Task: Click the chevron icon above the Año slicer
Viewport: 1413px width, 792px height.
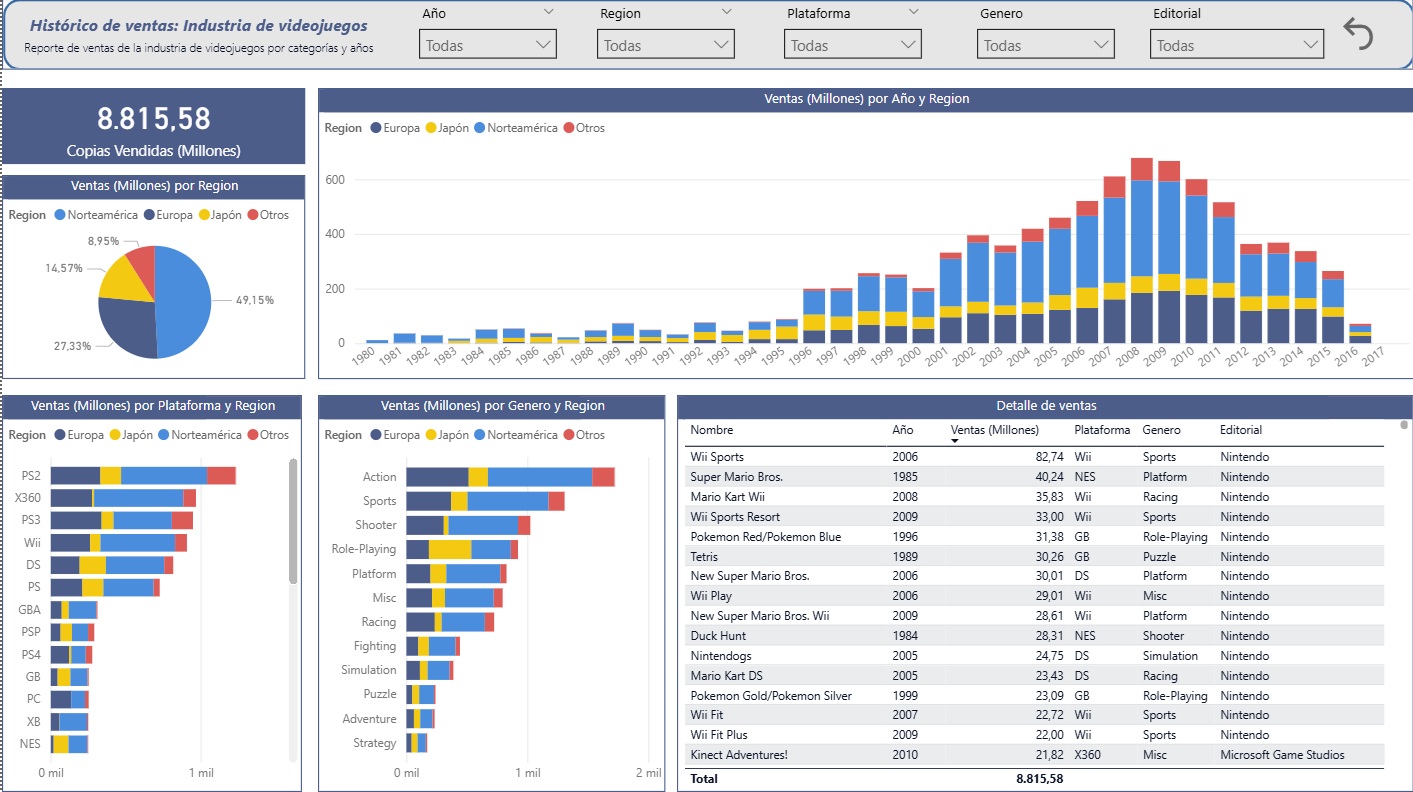Action: coord(547,12)
